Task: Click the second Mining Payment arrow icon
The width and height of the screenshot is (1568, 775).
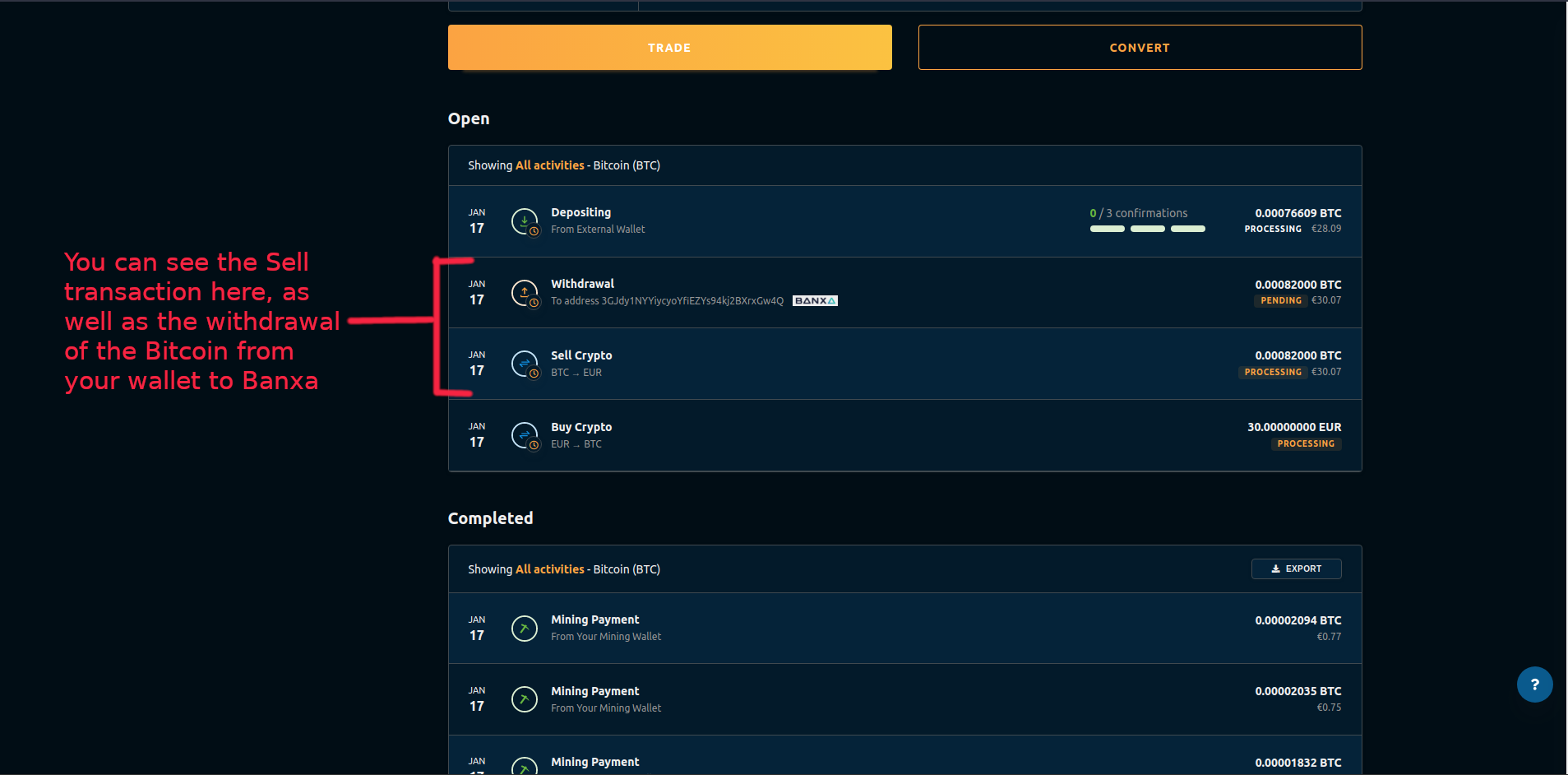Action: [525, 698]
